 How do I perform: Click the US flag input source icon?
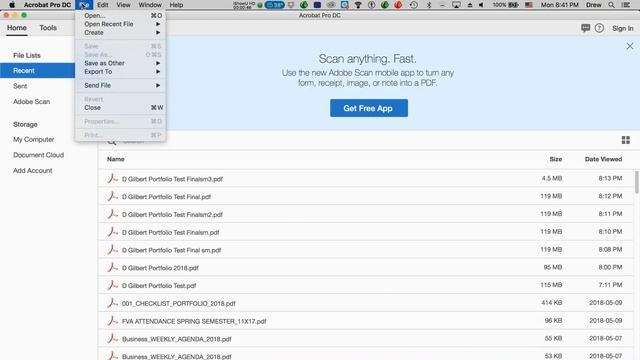click(x=529, y=5)
